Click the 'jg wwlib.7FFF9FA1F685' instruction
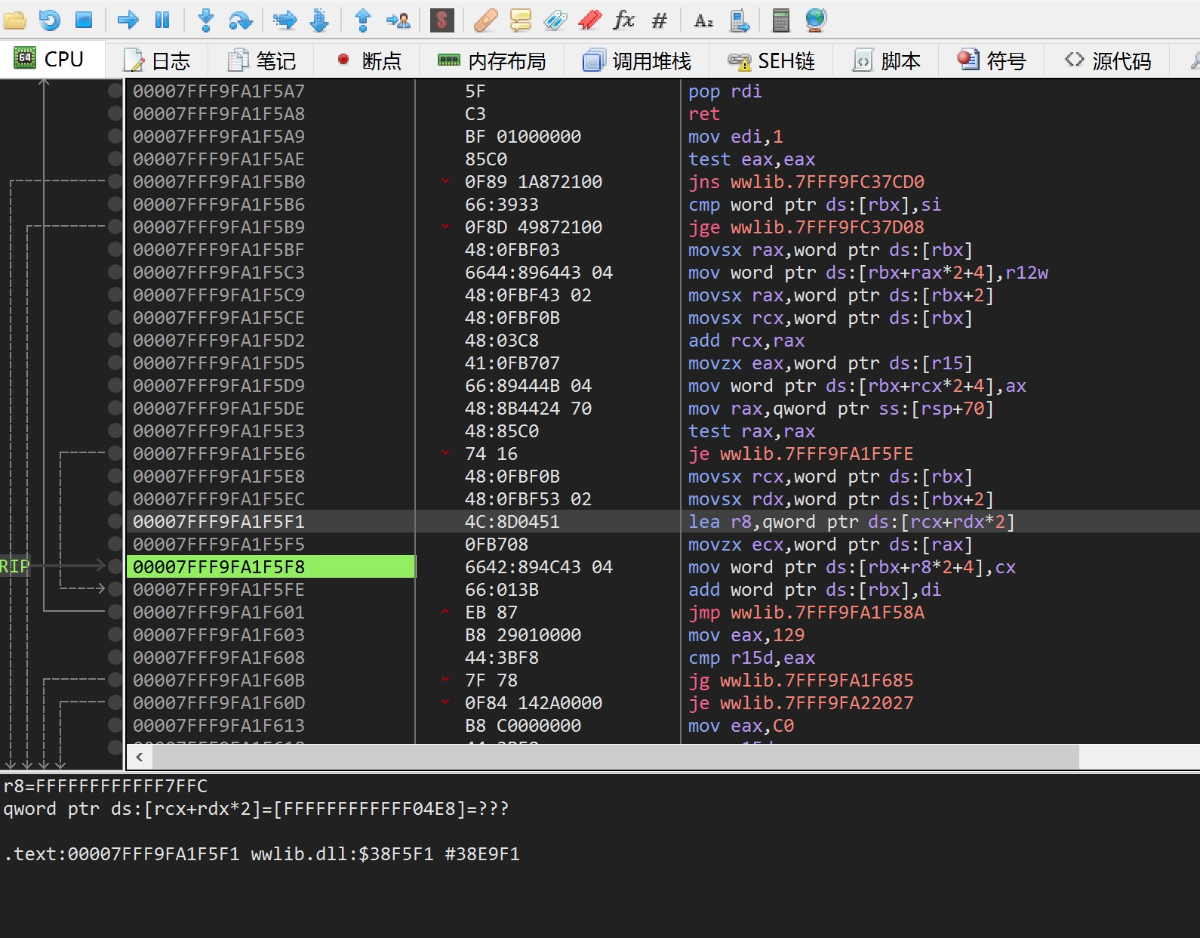 pyautogui.click(x=800, y=680)
